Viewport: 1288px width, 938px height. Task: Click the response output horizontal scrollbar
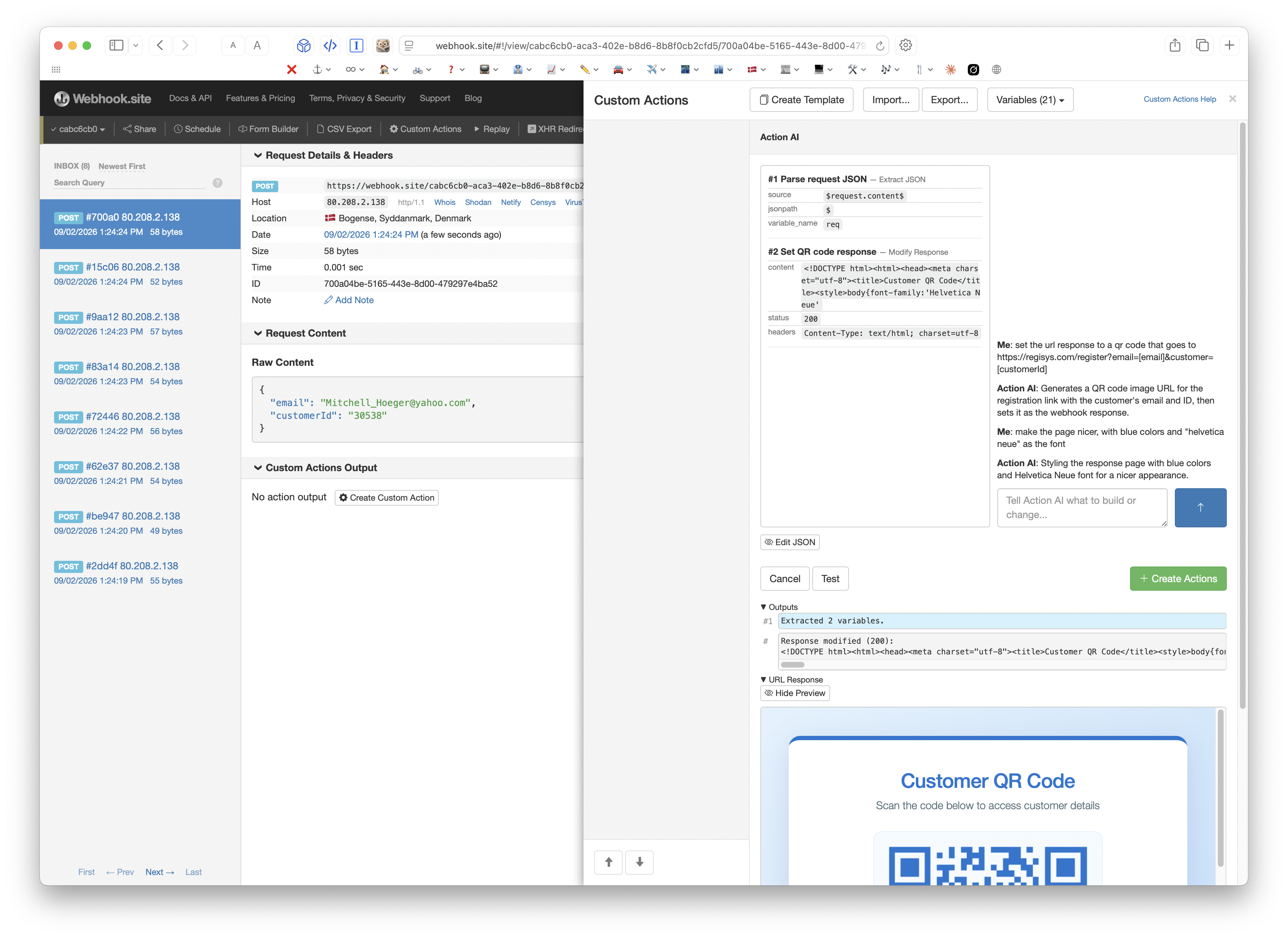pos(792,665)
